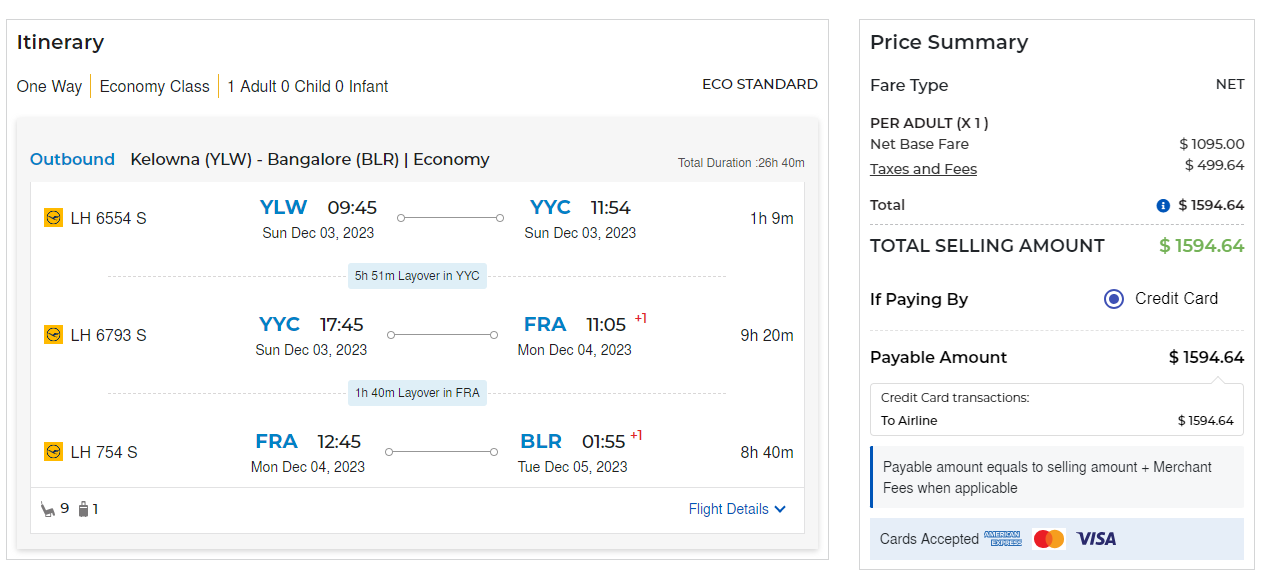This screenshot has height=571, width=1261.
Task: Click the 1h 40m Layover in FRA badge
Action: click(x=417, y=393)
